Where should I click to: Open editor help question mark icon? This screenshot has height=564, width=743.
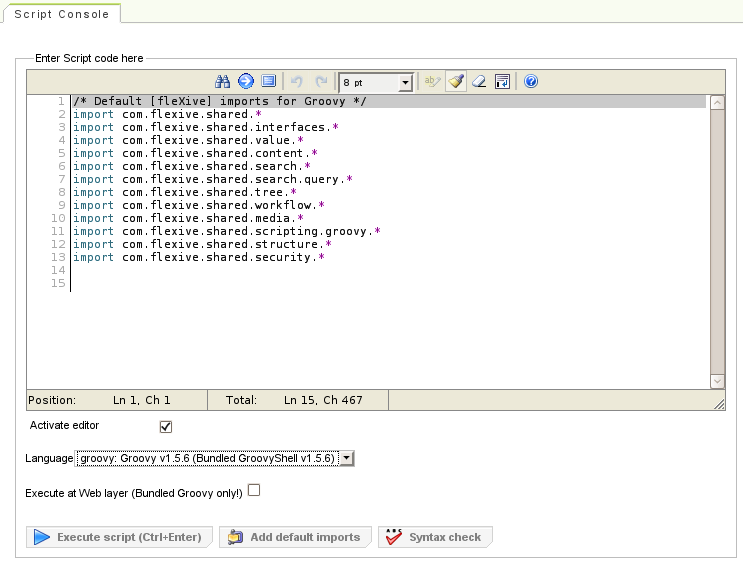[531, 82]
